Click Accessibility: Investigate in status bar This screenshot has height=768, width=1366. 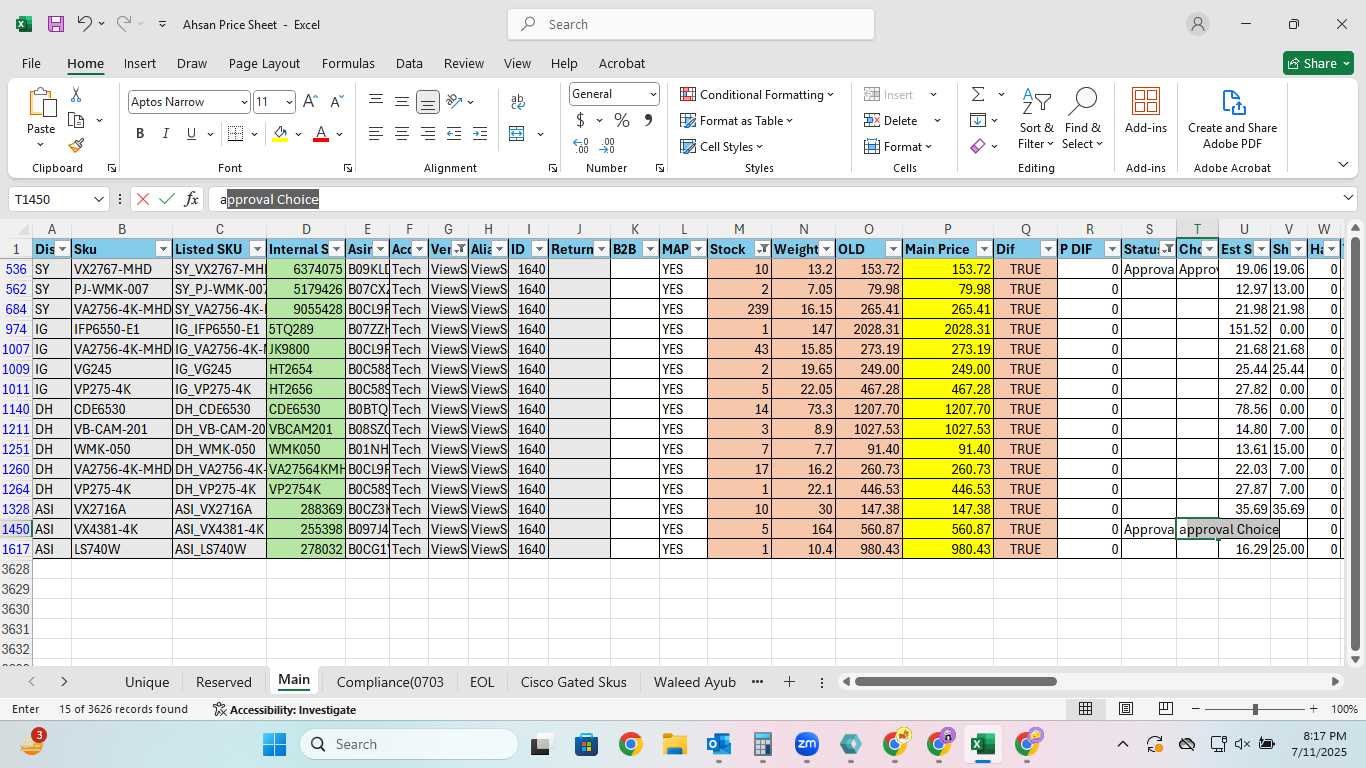pyautogui.click(x=284, y=709)
